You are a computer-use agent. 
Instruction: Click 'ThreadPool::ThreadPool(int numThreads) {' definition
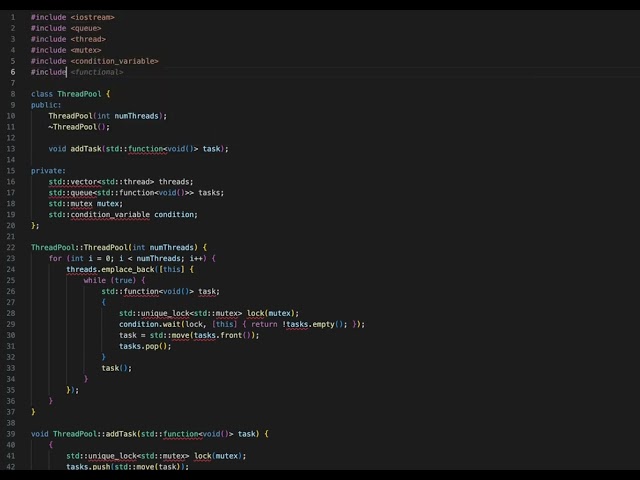(x=119, y=247)
